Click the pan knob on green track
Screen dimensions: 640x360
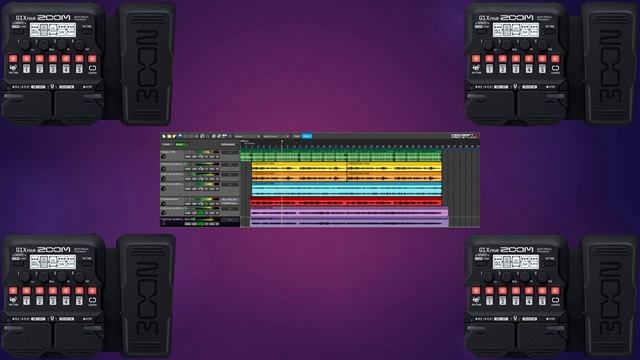[x=163, y=156]
